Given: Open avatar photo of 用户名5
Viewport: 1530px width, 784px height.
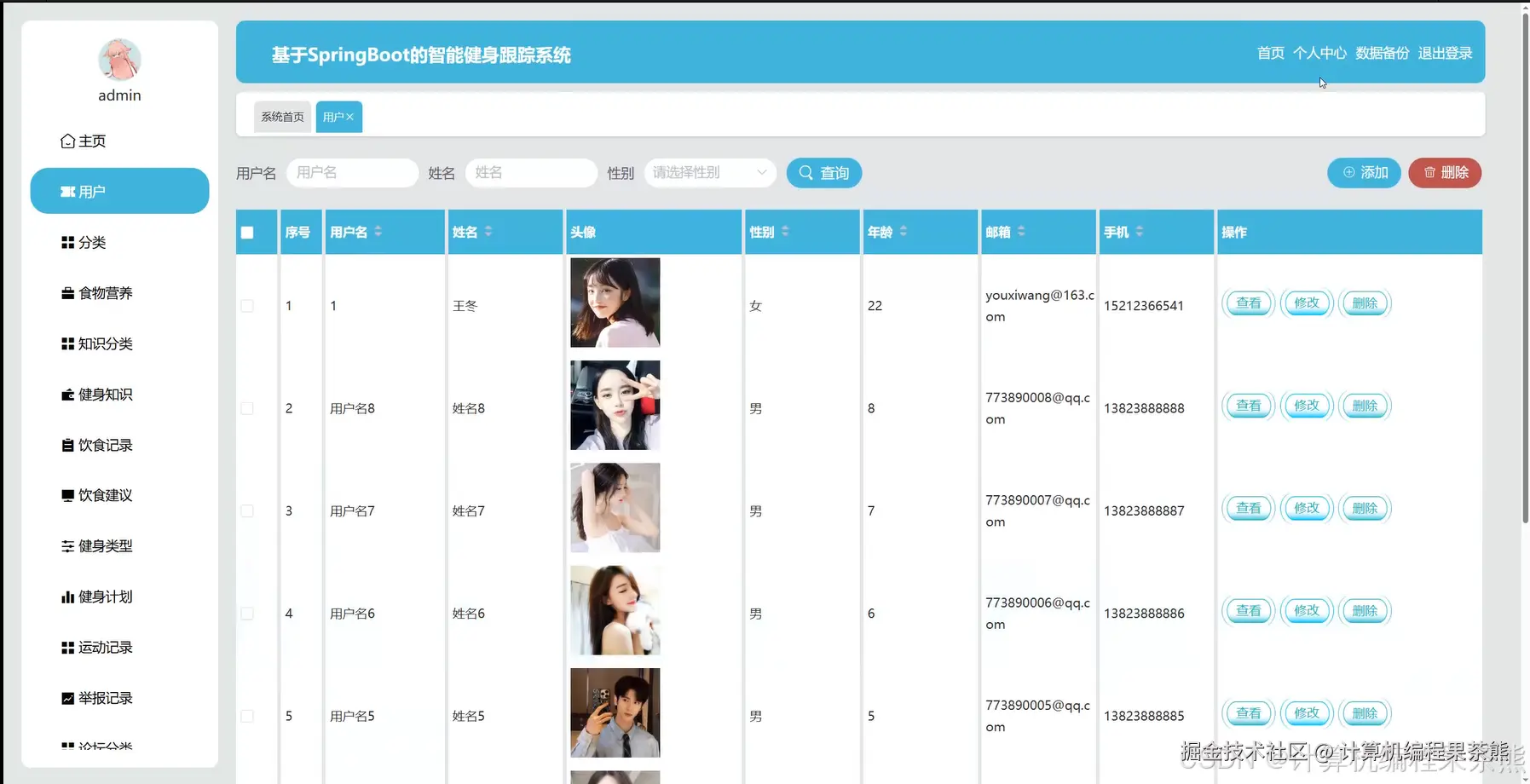Looking at the screenshot, I should [615, 712].
